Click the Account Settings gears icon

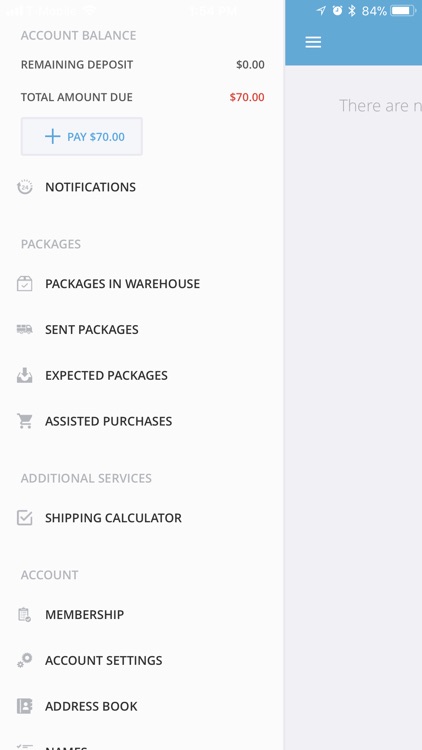coord(24,660)
